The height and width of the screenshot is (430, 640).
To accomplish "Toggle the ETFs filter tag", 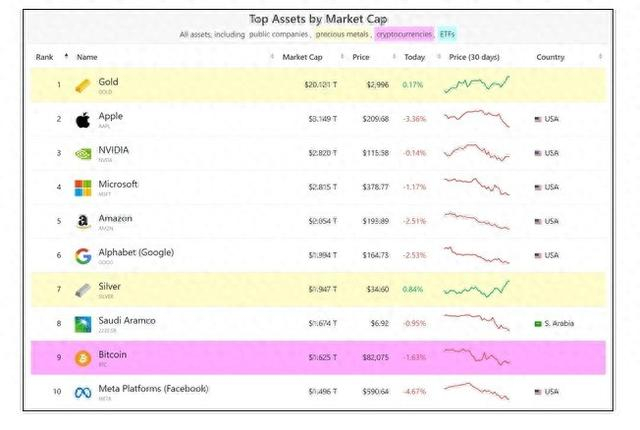I will click(448, 35).
